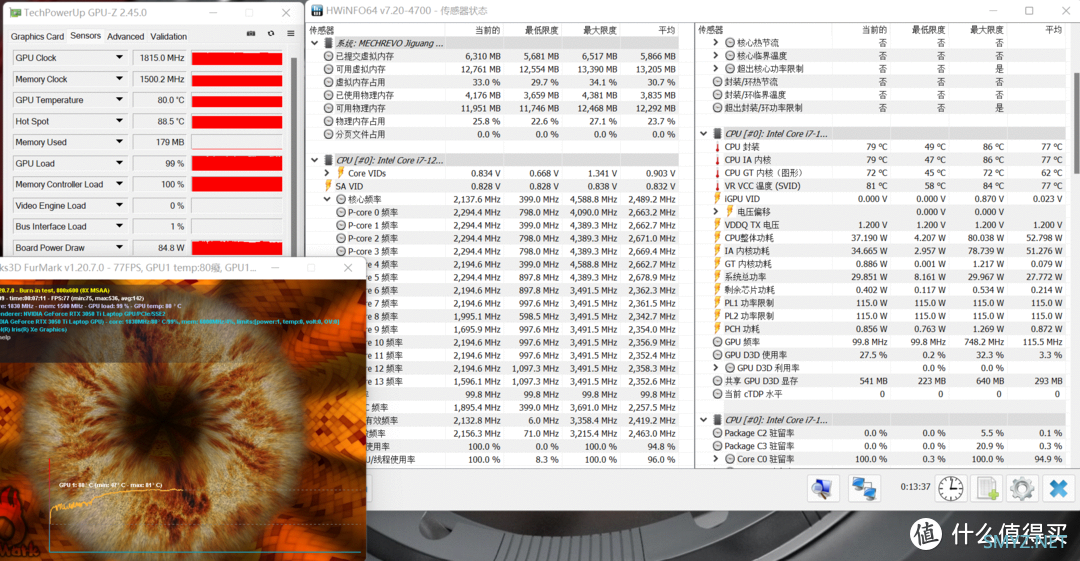Open the GPU-Z hamburger menu icon
Image resolution: width=1080 pixels, height=561 pixels.
click(x=291, y=33)
